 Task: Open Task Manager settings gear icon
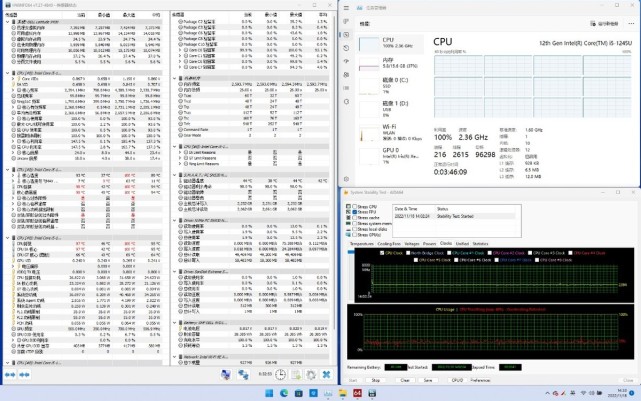coord(346,179)
